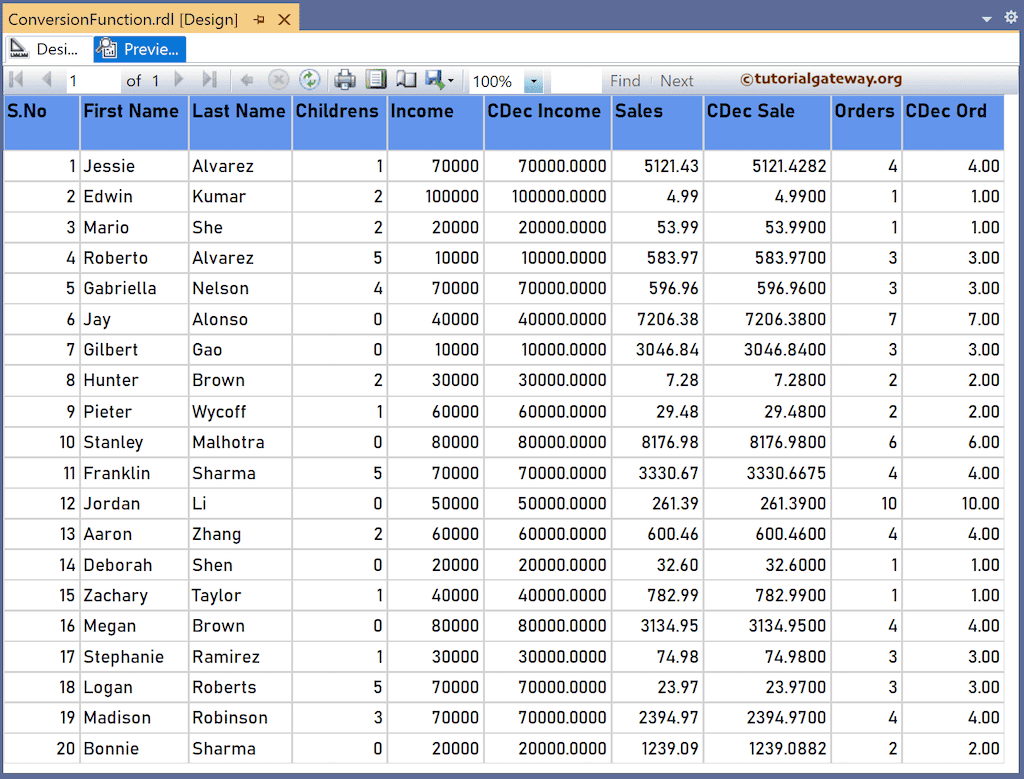1024x779 pixels.
Task: Open the zoom percentage dropdown
Action: 533,82
